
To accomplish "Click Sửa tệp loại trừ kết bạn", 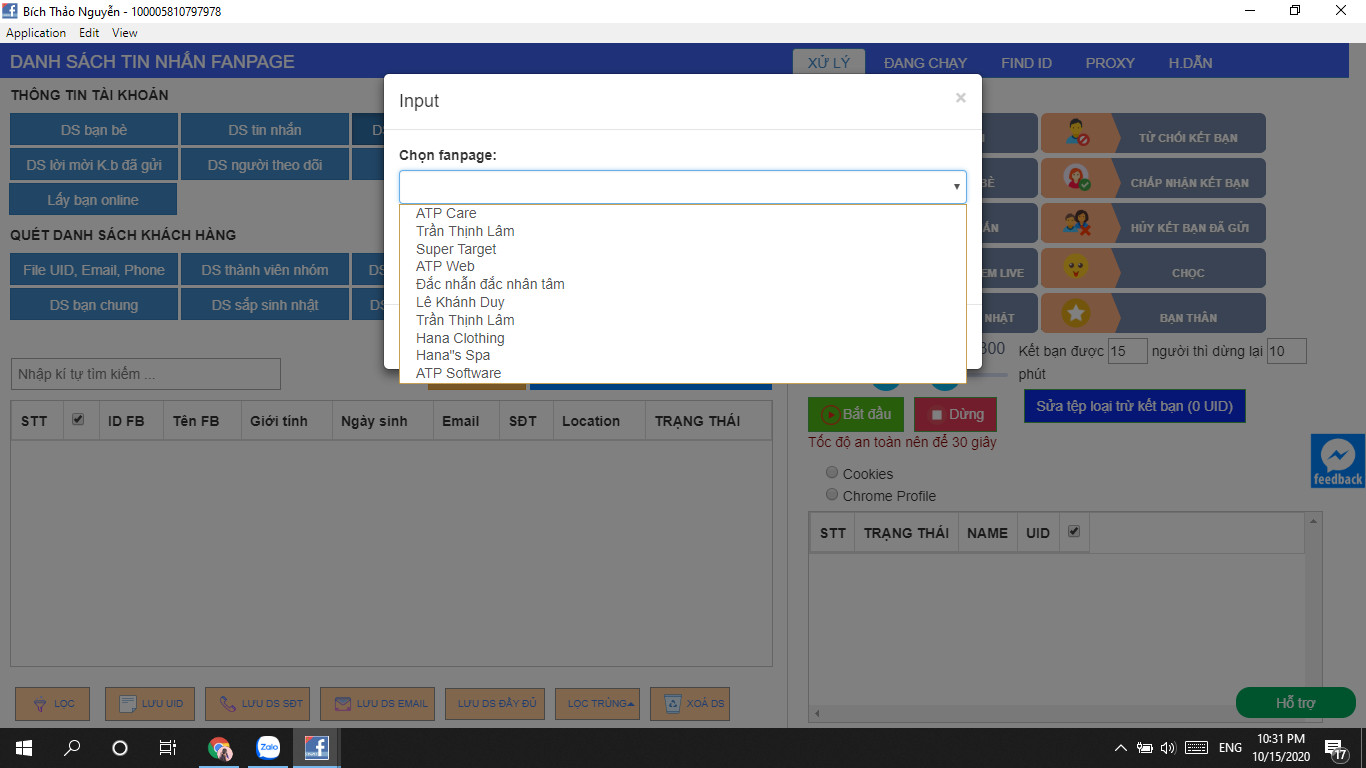I will [x=1134, y=406].
